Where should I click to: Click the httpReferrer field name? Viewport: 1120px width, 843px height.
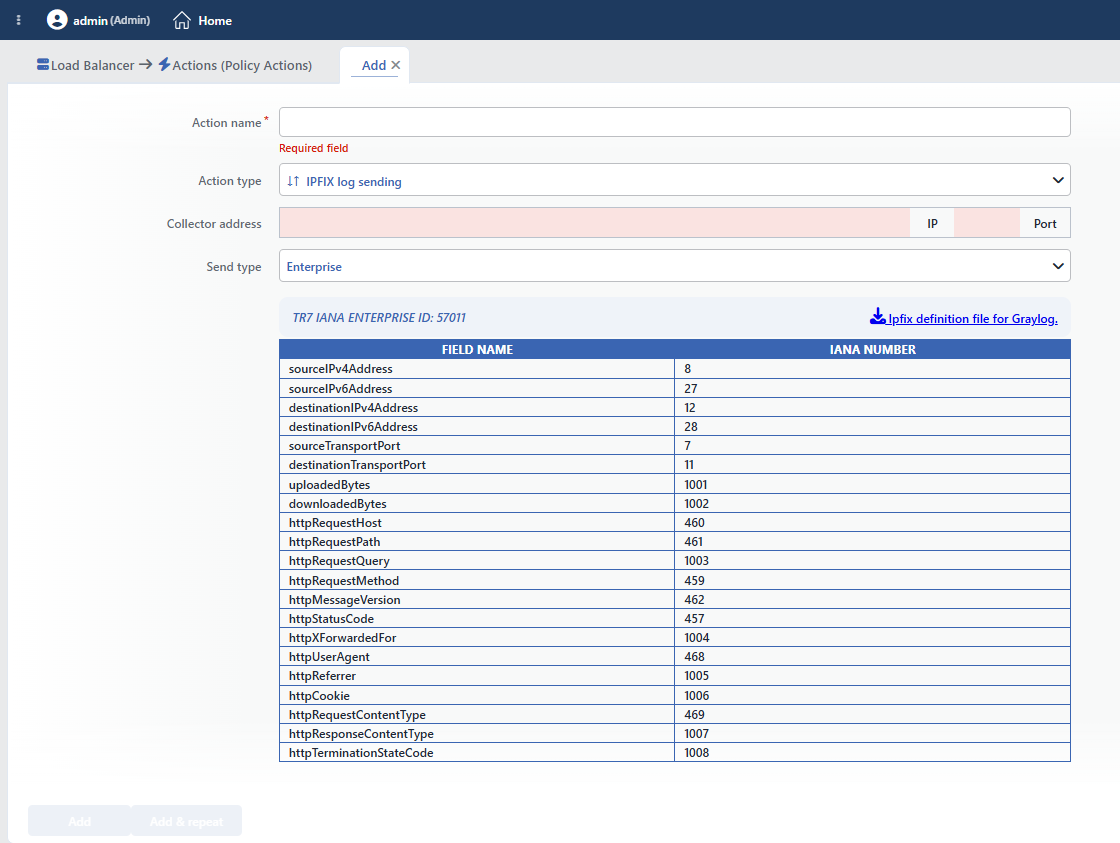(x=322, y=676)
